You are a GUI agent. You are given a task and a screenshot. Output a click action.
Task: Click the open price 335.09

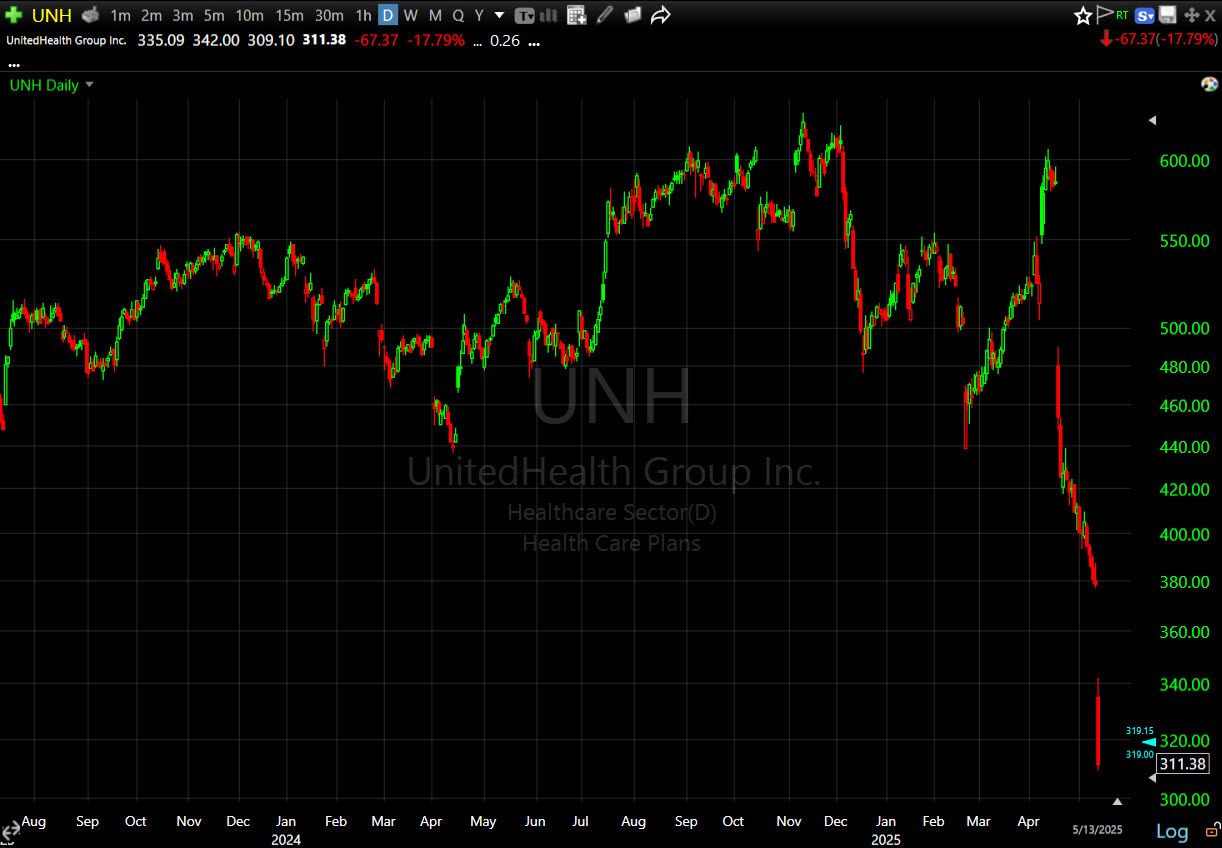pyautogui.click(x=161, y=41)
